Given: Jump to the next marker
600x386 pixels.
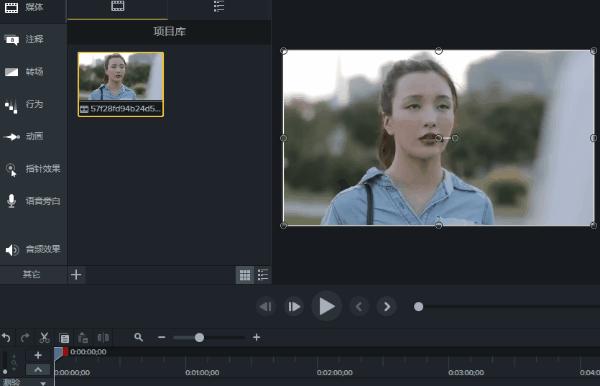Looking at the screenshot, I should (387, 306).
